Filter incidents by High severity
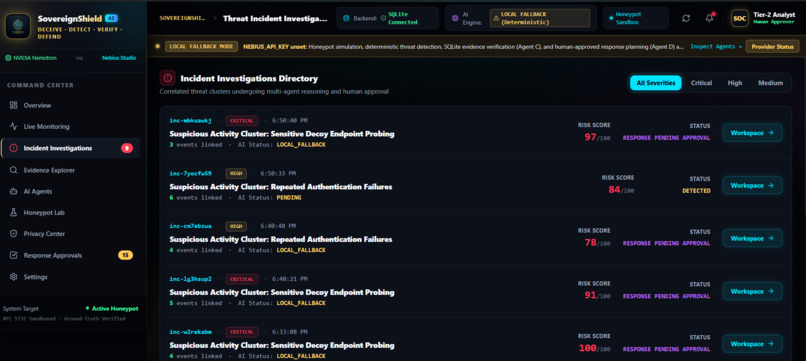The image size is (806, 361). click(x=735, y=83)
